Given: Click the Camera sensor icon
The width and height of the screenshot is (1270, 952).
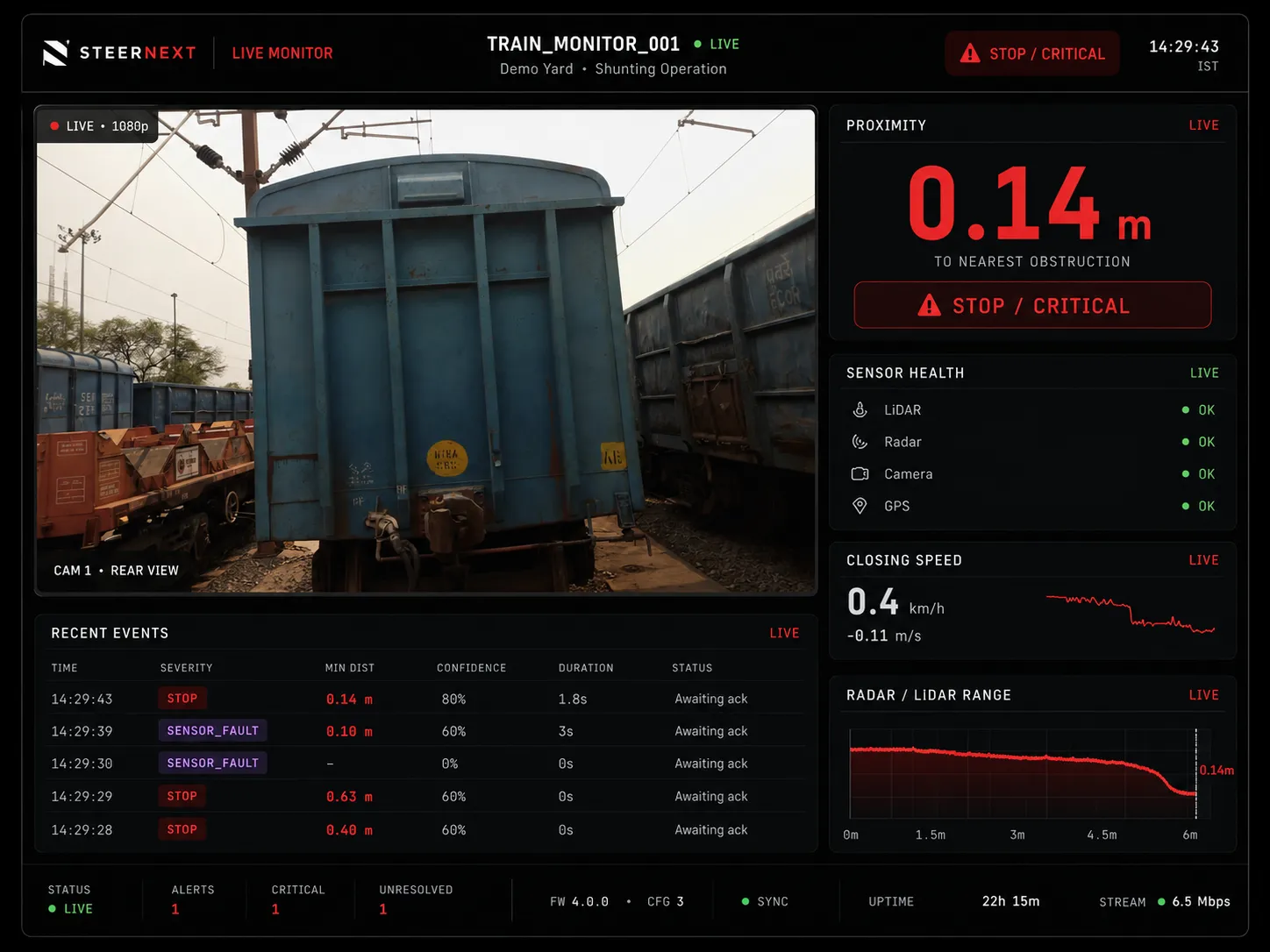Looking at the screenshot, I should point(860,473).
